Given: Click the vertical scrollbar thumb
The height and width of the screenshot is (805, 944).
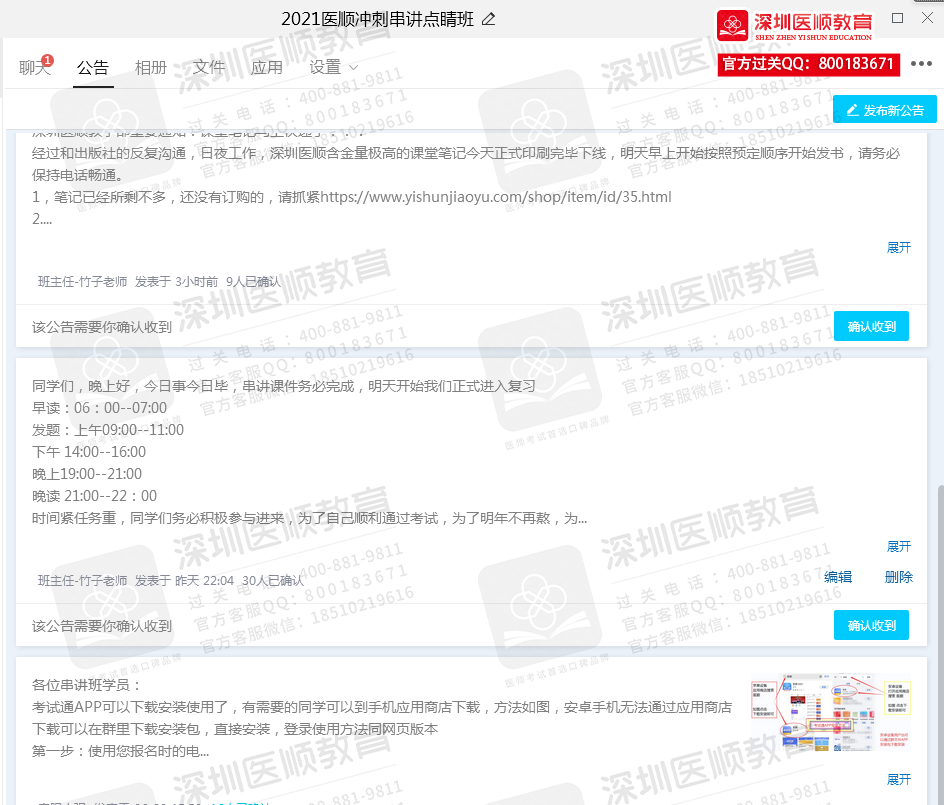Looking at the screenshot, I should 940,643.
